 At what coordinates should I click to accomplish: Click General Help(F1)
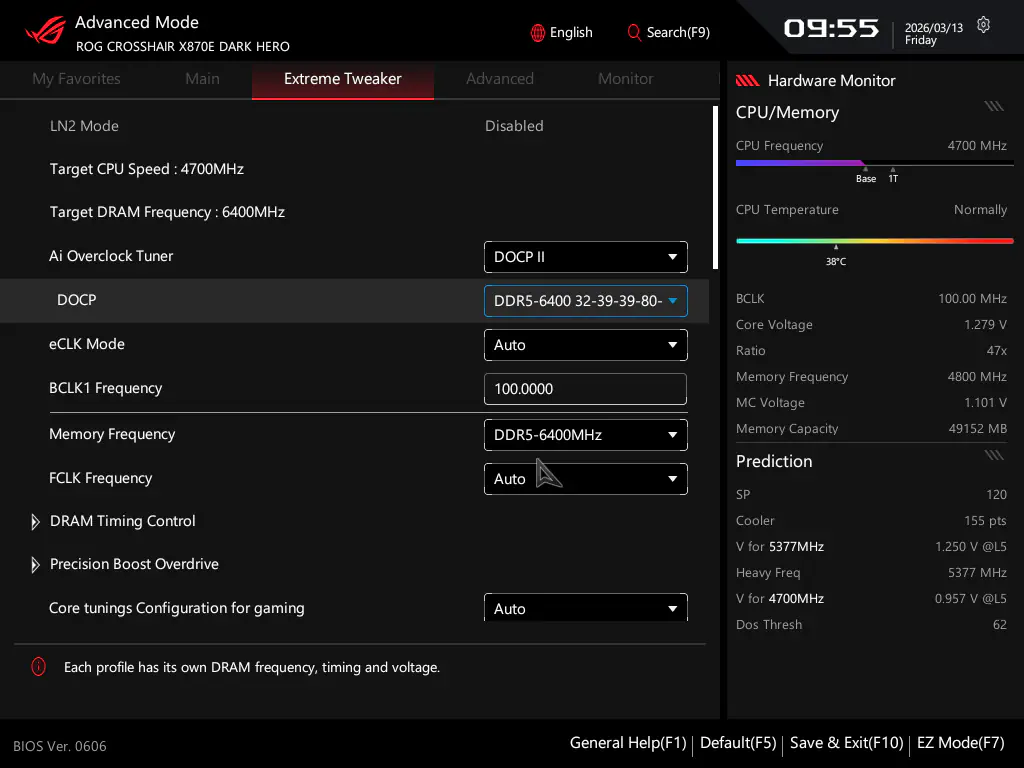click(628, 743)
